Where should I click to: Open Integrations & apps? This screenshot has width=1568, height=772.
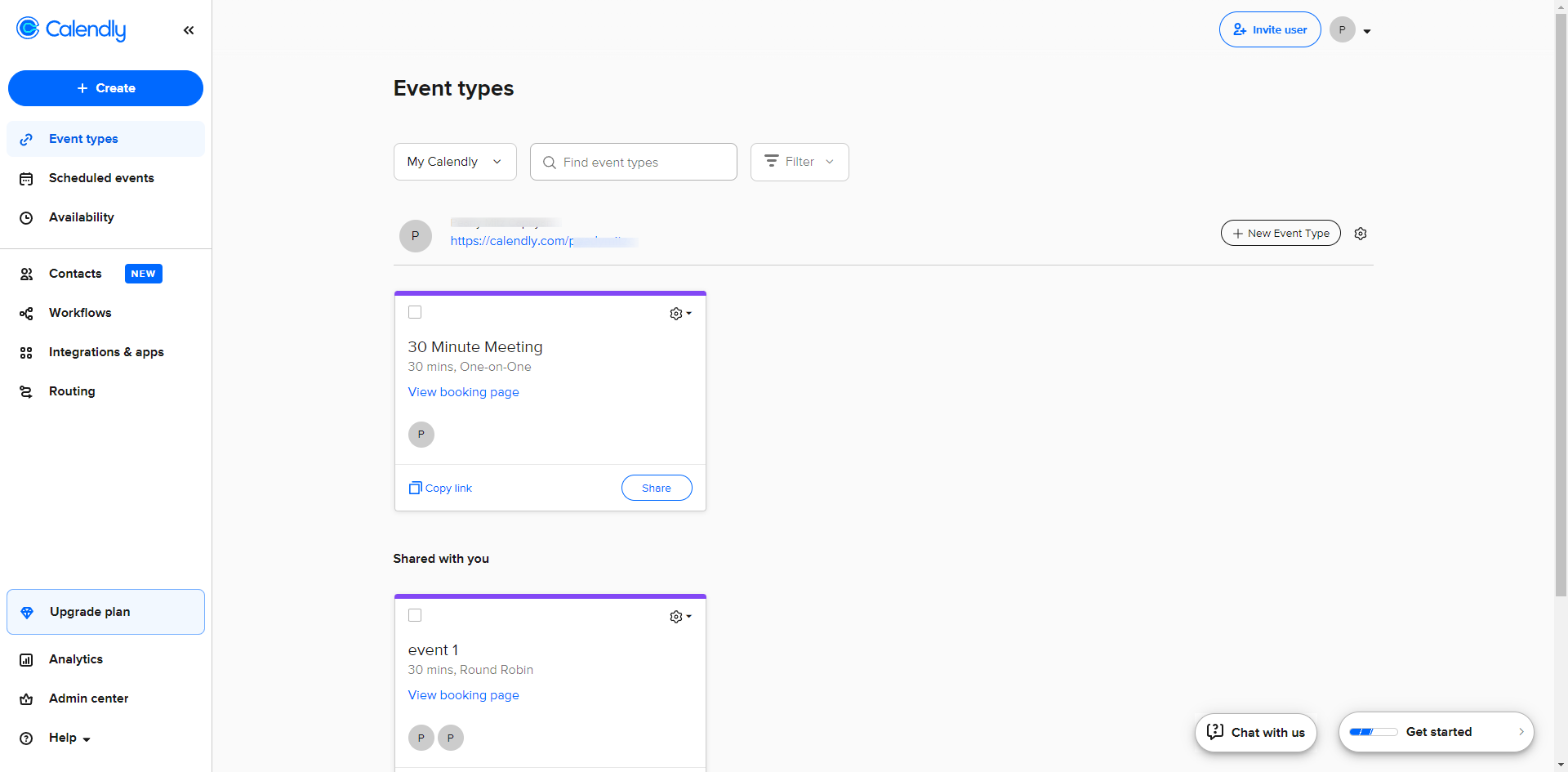coord(105,352)
